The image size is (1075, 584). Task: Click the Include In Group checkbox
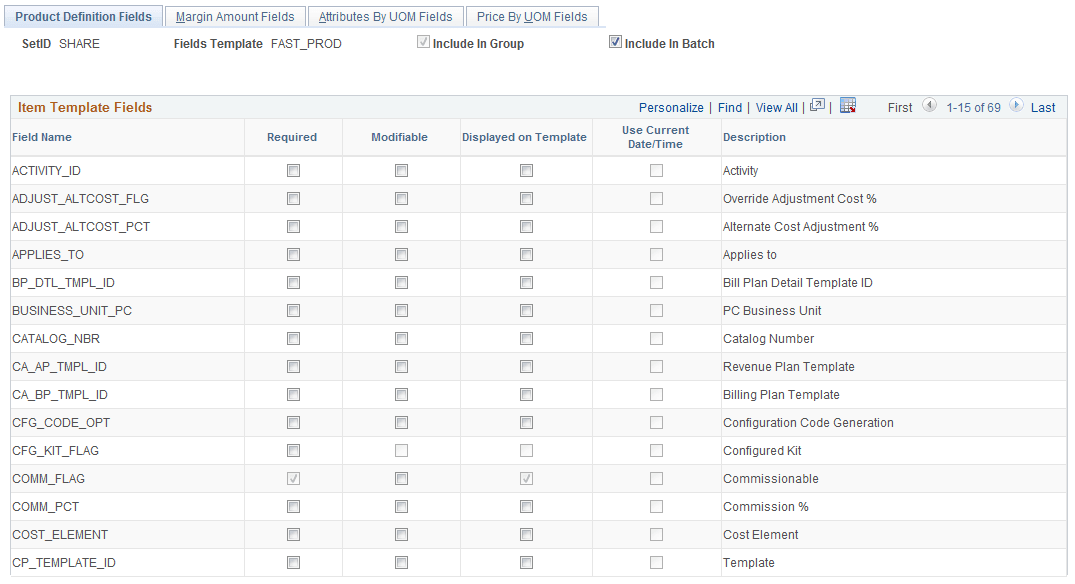(x=424, y=41)
